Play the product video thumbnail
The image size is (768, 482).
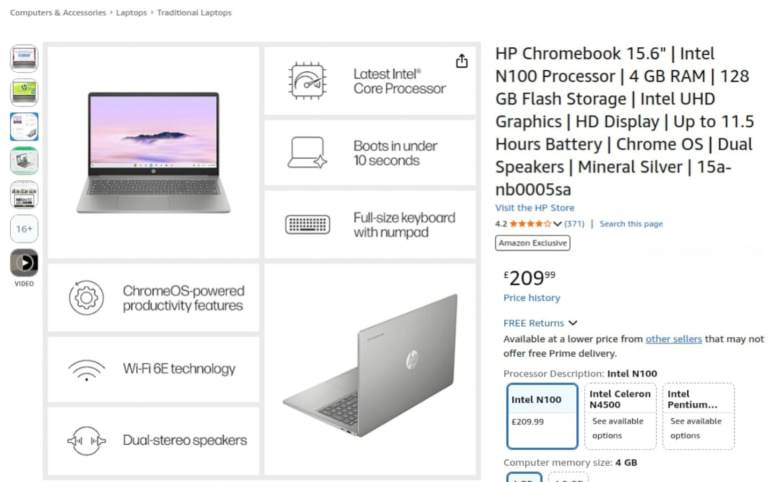tap(24, 263)
